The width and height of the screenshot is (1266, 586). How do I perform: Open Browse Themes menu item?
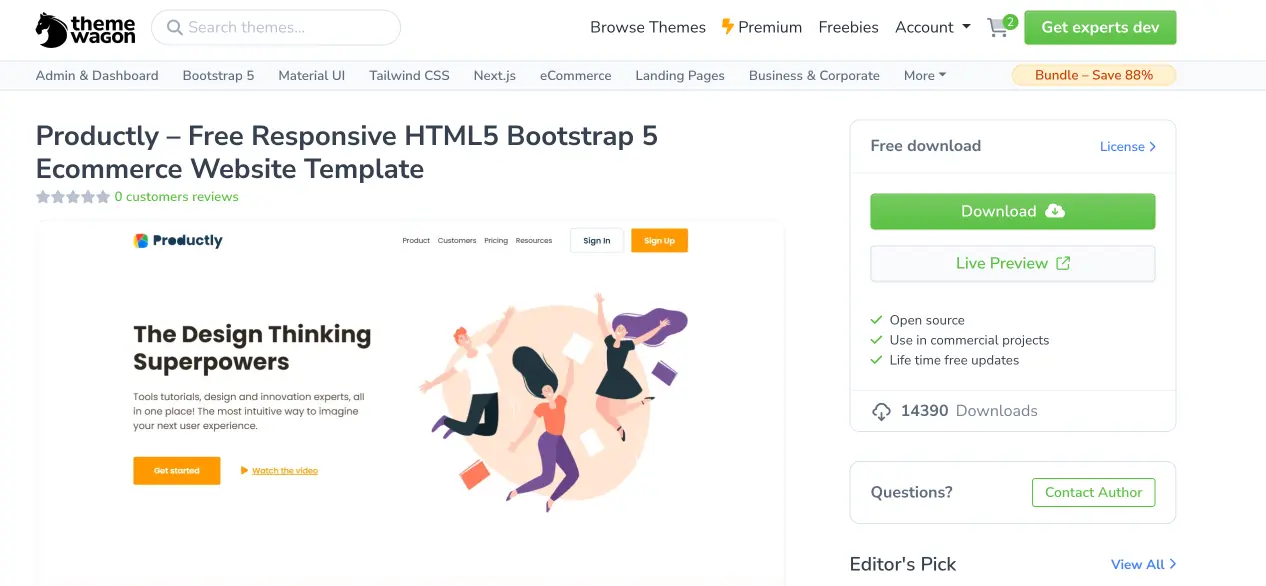pos(648,27)
